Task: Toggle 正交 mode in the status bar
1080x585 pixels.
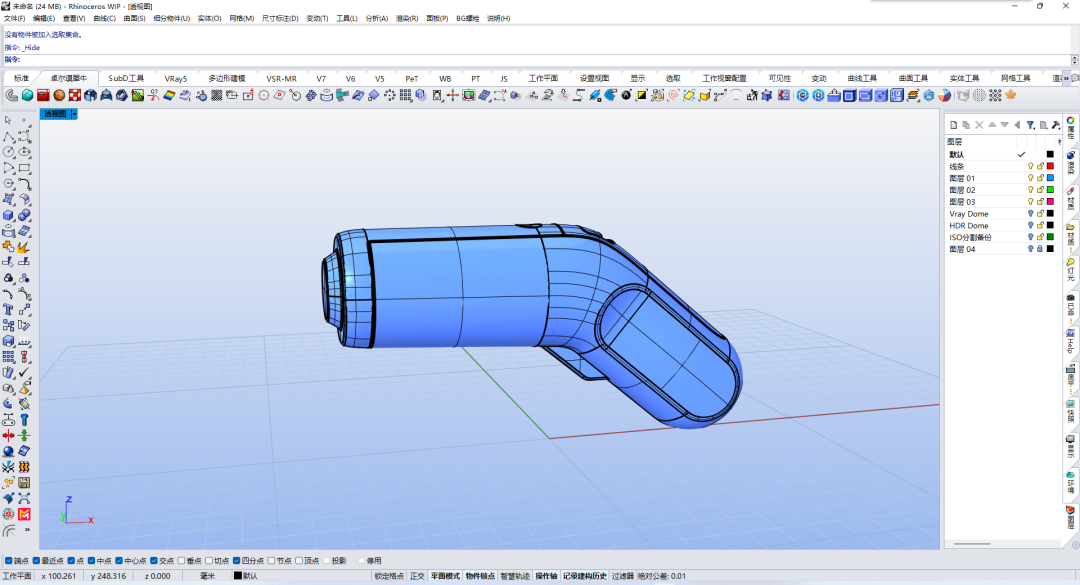Action: coord(417,576)
